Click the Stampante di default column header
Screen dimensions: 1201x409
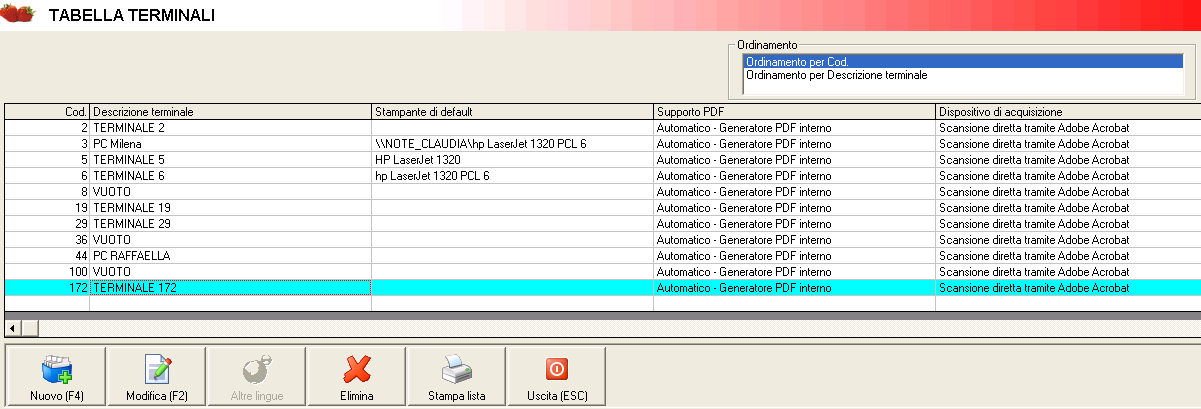513,112
